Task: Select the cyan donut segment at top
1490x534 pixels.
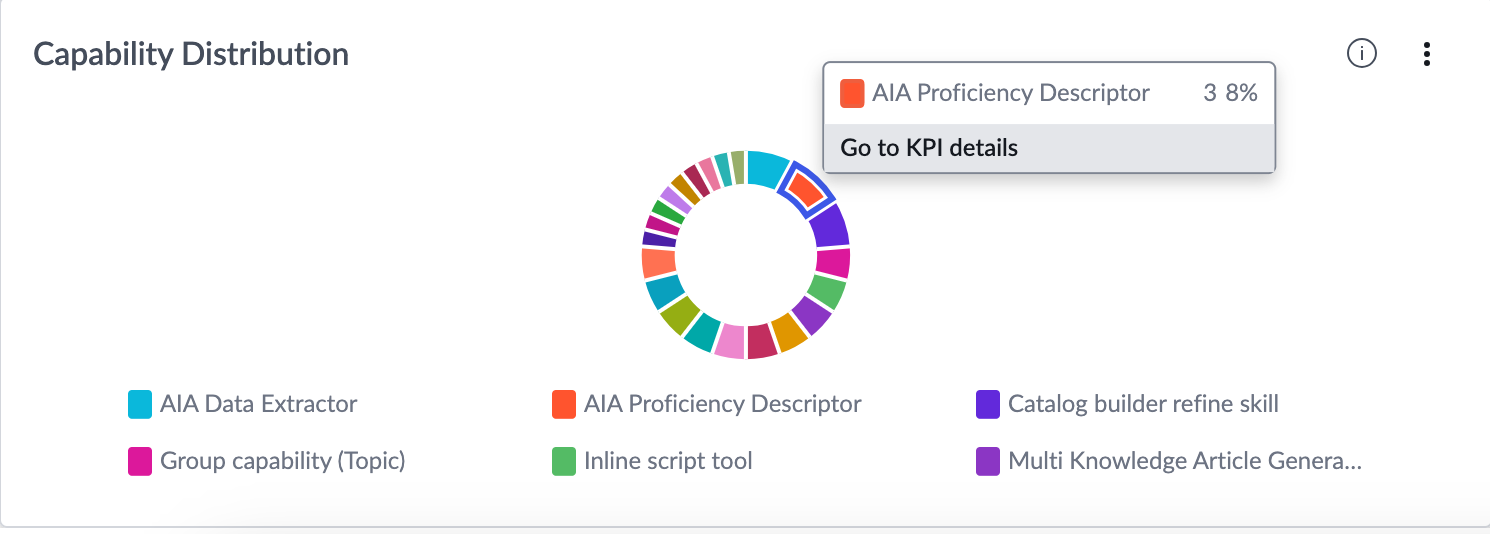Action: [768, 170]
